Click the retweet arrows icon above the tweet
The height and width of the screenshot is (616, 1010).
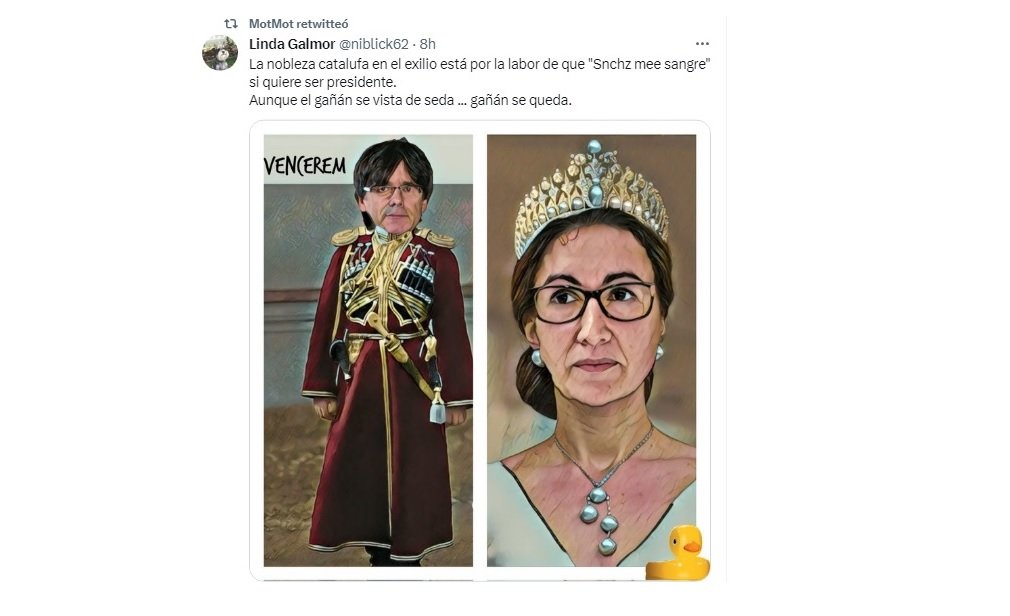(x=230, y=23)
